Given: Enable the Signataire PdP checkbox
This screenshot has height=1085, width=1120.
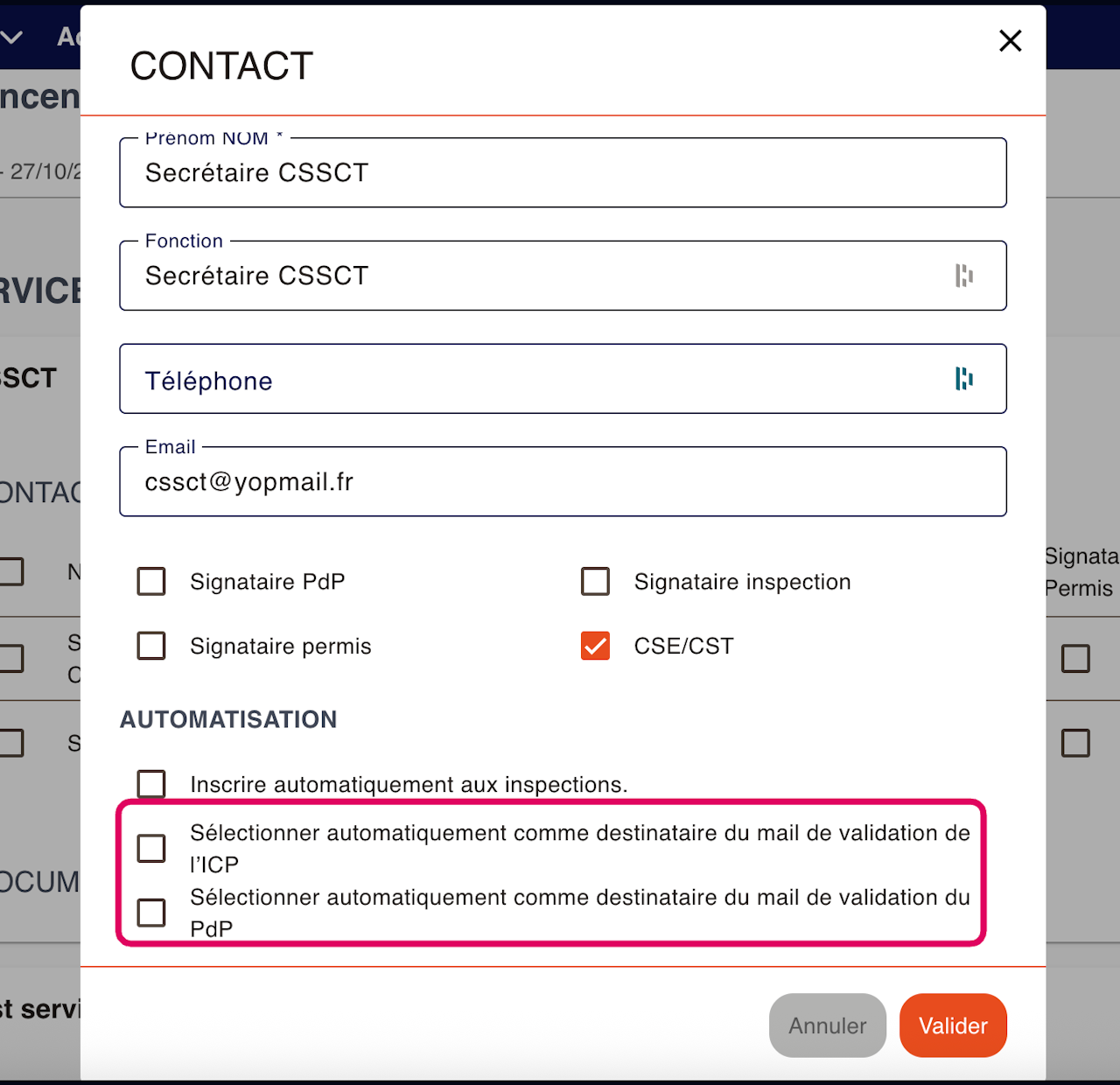Looking at the screenshot, I should (x=151, y=582).
